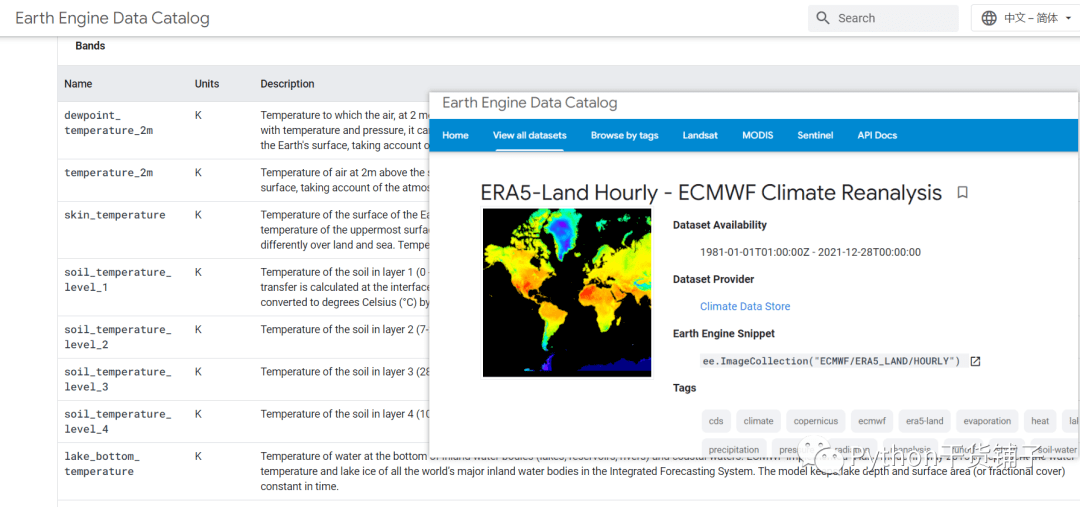The image size is (1080, 507).
Task: Select the heat tag chip
Action: (1040, 421)
